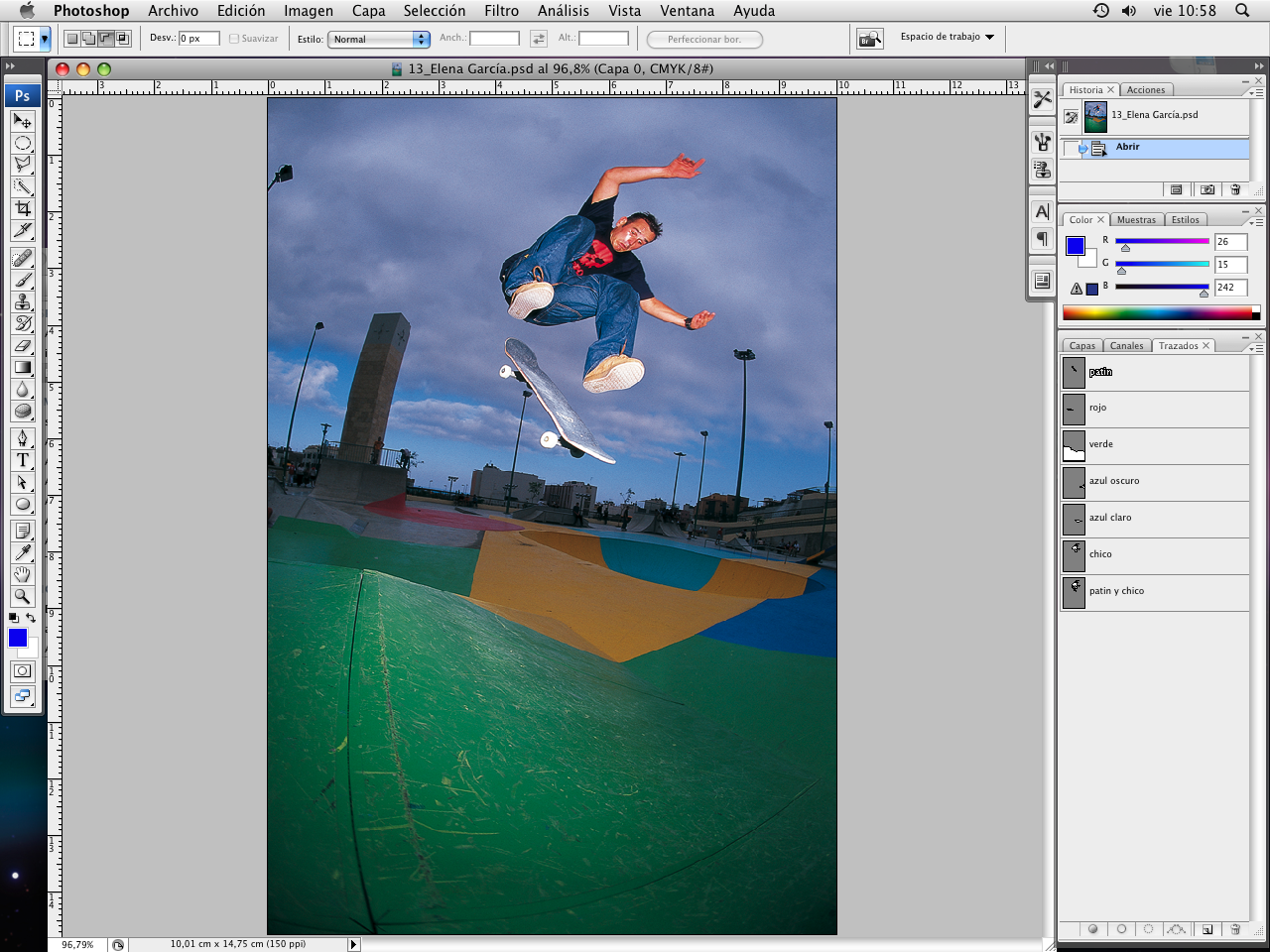
Task: Swap foreground and background colors
Action: pyautogui.click(x=31, y=618)
